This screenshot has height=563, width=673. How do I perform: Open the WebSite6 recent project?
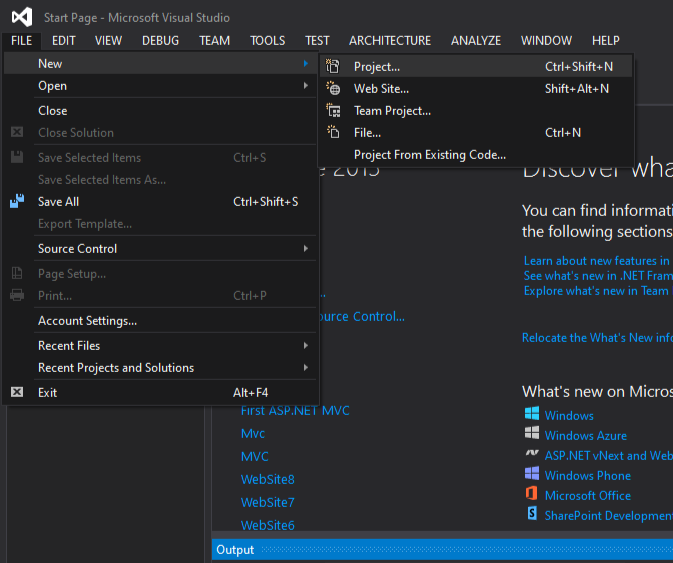267,525
